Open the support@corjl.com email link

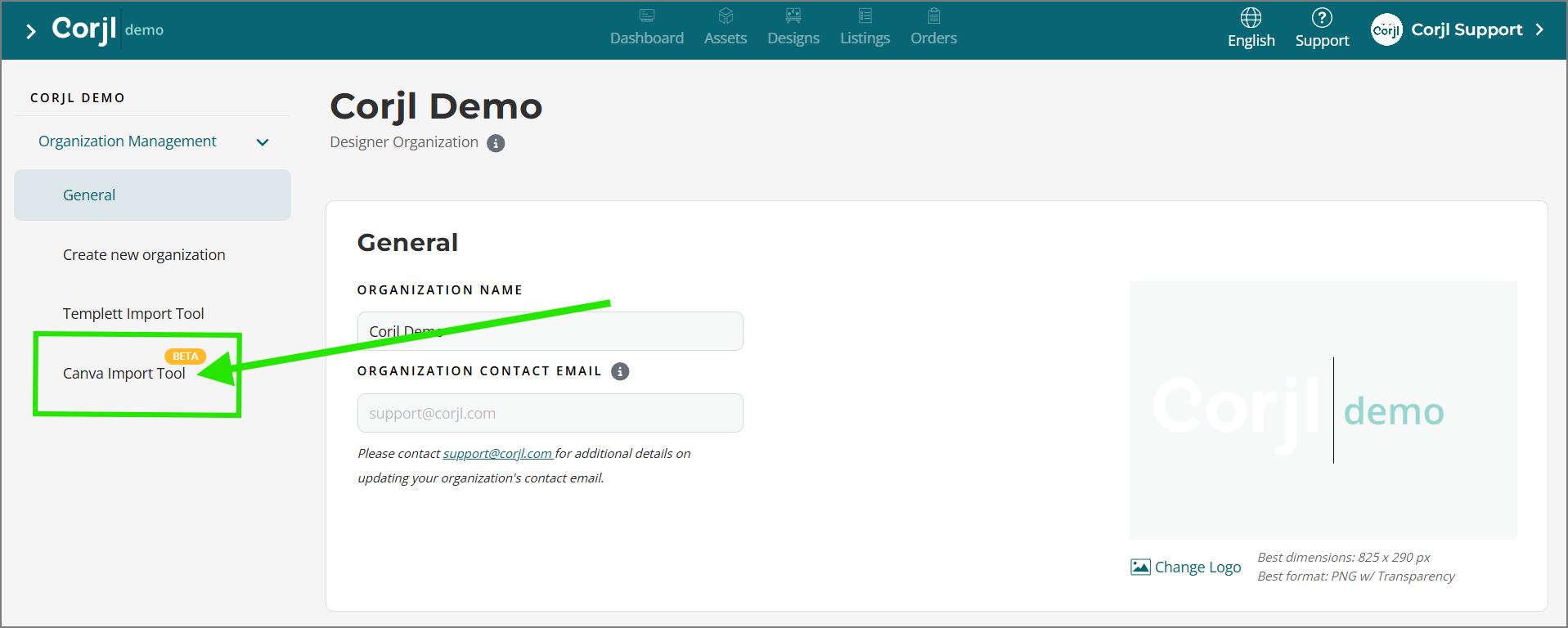497,454
